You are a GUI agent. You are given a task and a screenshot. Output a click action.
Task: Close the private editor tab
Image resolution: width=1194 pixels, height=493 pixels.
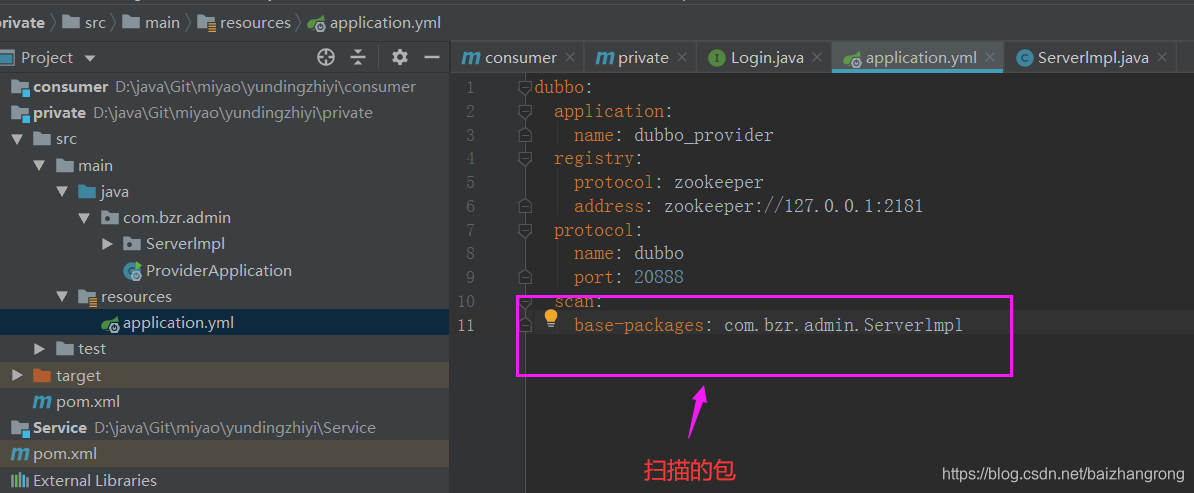pyautogui.click(x=682, y=57)
